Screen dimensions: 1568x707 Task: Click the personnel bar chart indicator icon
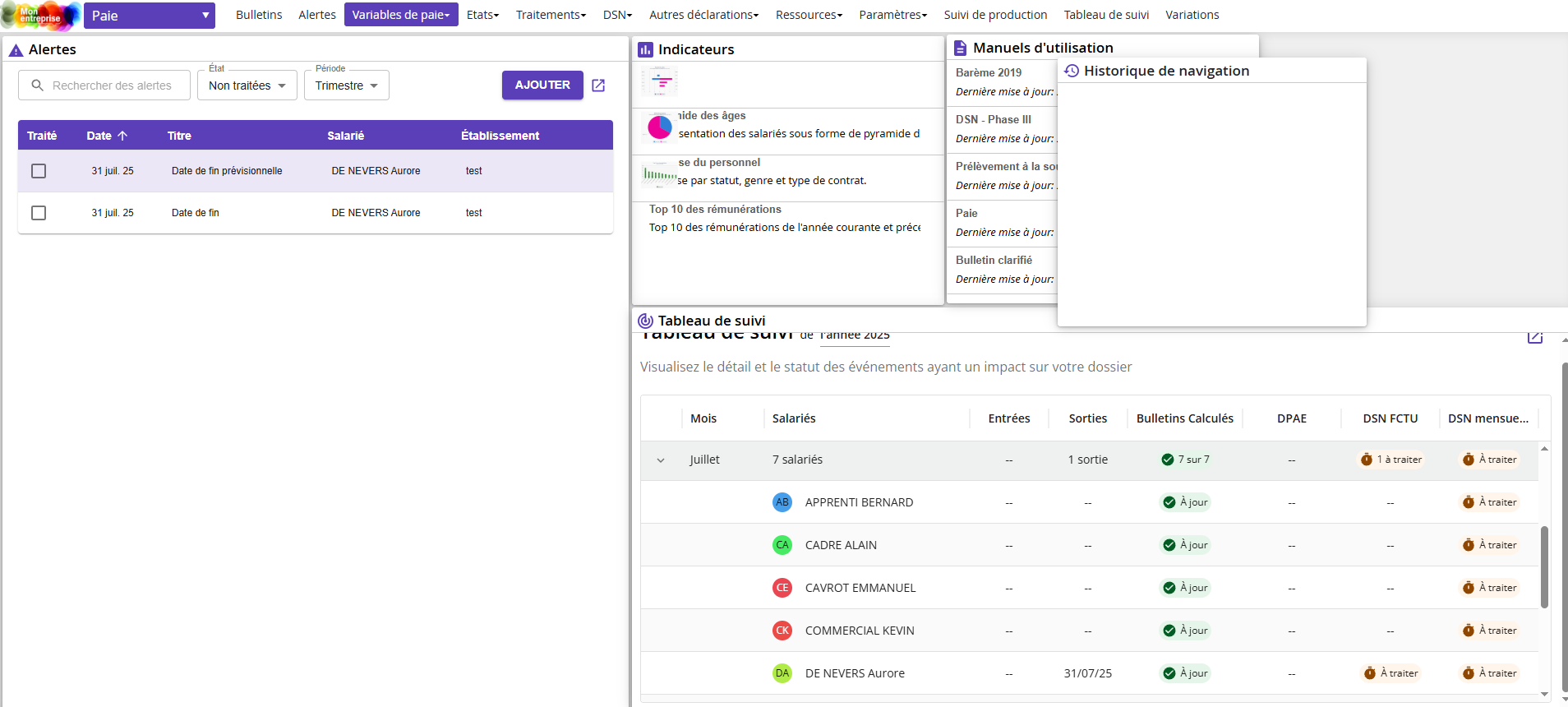[x=660, y=174]
